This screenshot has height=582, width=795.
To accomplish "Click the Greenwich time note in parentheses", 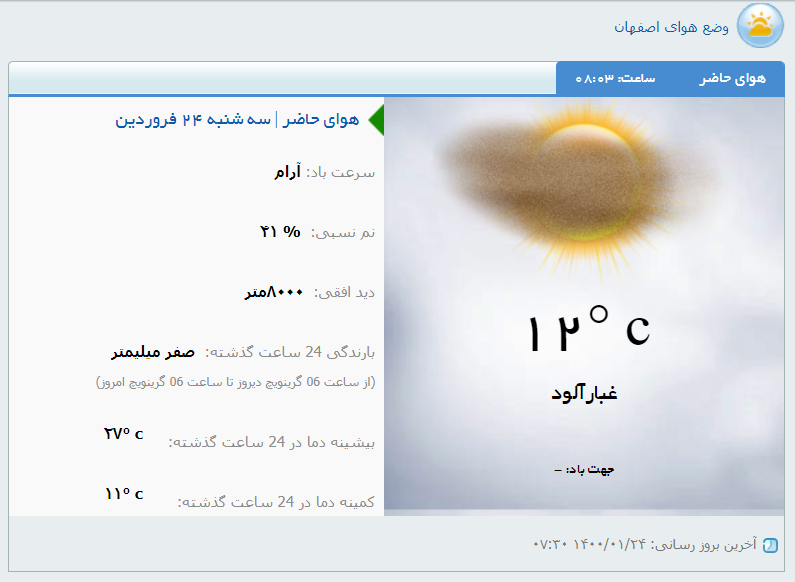I will (236, 382).
